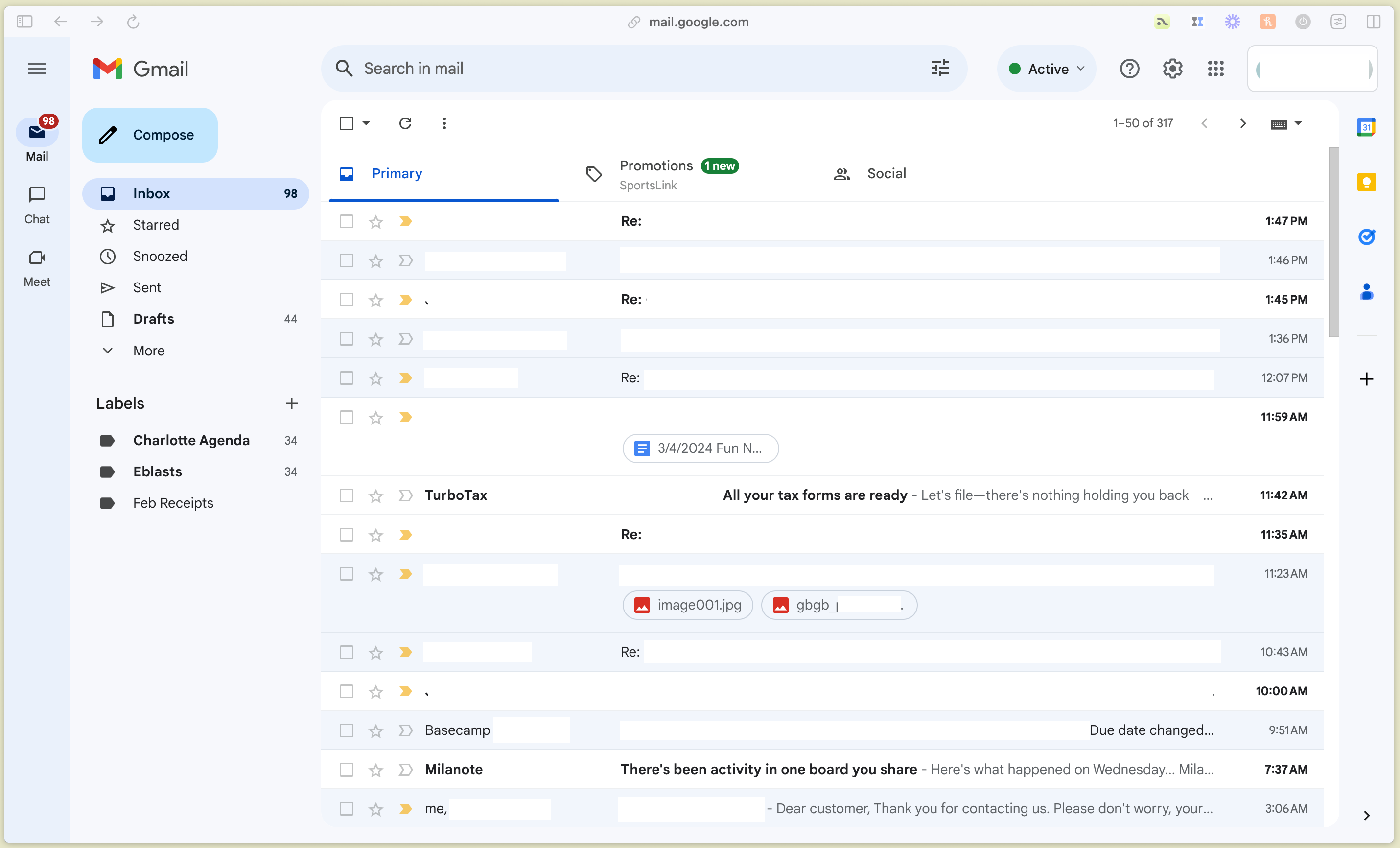
Task: Open the Eblasts label
Action: [195, 472]
